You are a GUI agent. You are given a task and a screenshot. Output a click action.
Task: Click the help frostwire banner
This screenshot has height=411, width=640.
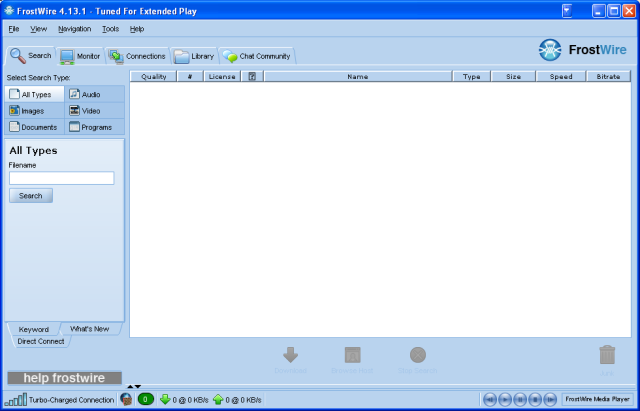(x=64, y=378)
